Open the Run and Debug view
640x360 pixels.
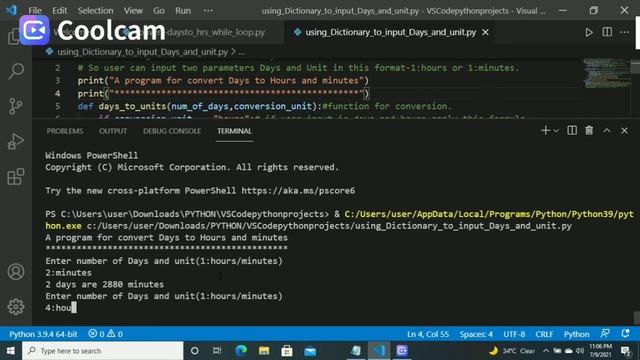tap(16, 141)
